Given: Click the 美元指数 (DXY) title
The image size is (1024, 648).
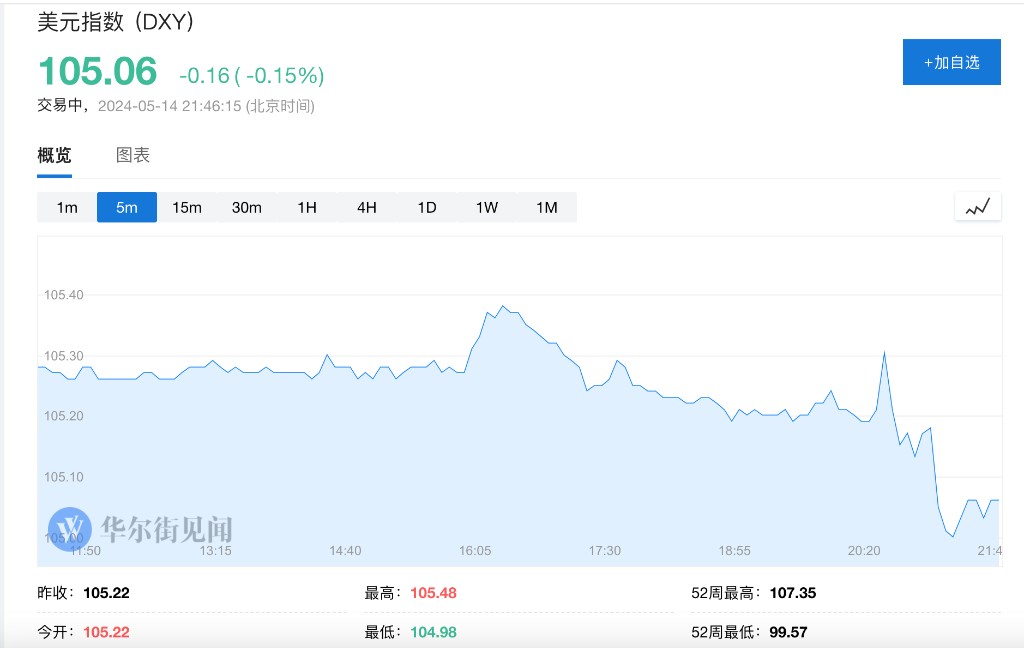Looking at the screenshot, I should (116, 21).
